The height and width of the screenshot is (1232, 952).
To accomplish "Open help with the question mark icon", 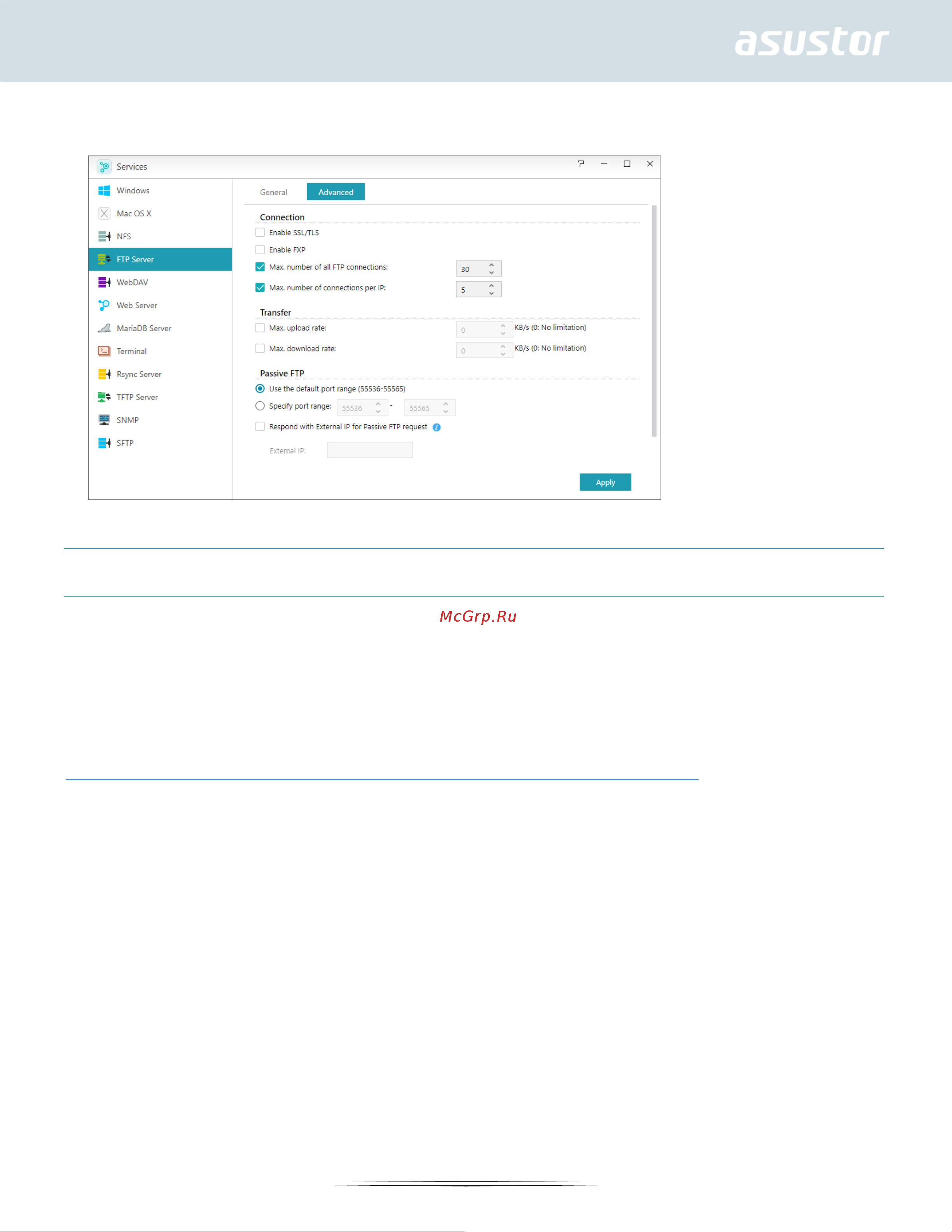I will point(581,164).
